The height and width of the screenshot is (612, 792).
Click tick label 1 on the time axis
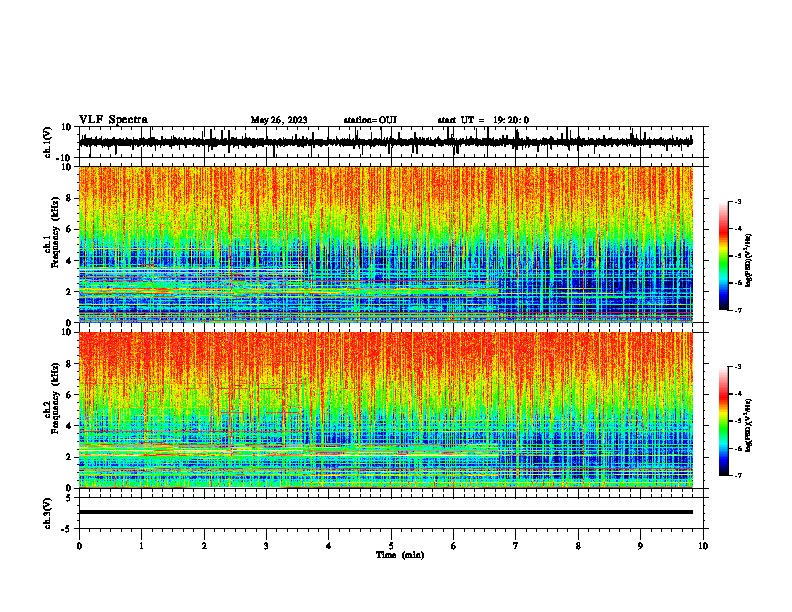click(x=141, y=546)
